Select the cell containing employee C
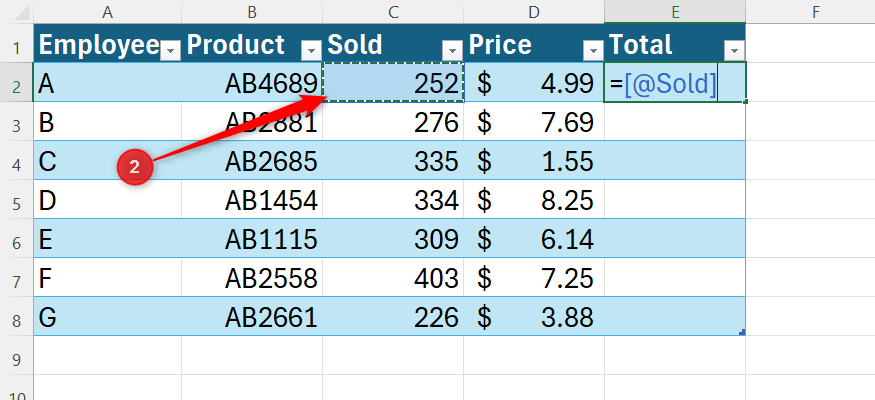Screen dimensions: 875x400 108,161
